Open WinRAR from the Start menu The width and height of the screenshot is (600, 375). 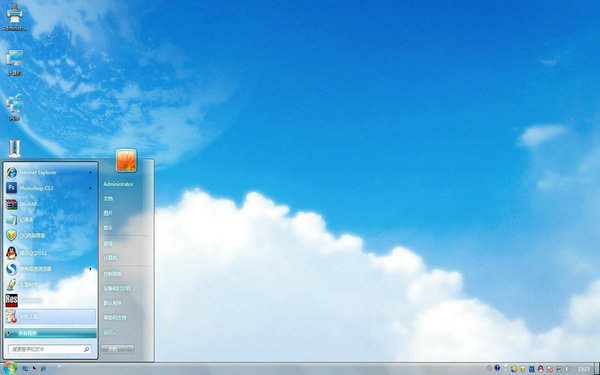[50, 204]
